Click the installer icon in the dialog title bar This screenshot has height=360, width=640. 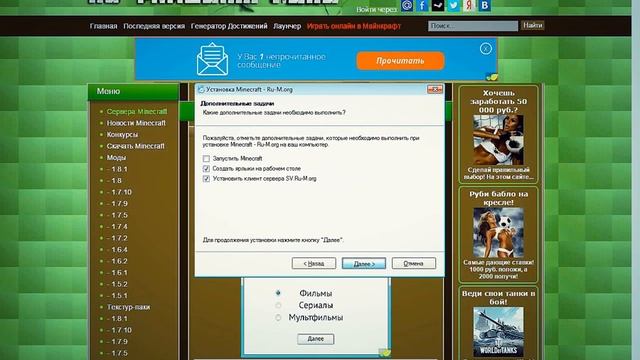[200, 89]
